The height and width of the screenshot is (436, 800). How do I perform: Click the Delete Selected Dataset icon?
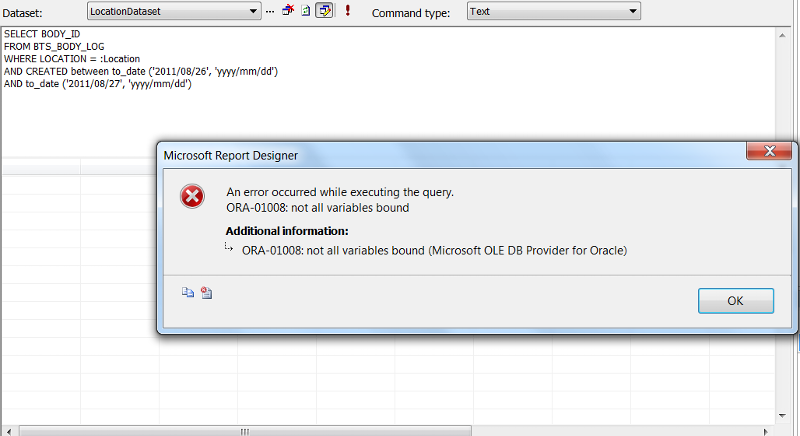(288, 10)
